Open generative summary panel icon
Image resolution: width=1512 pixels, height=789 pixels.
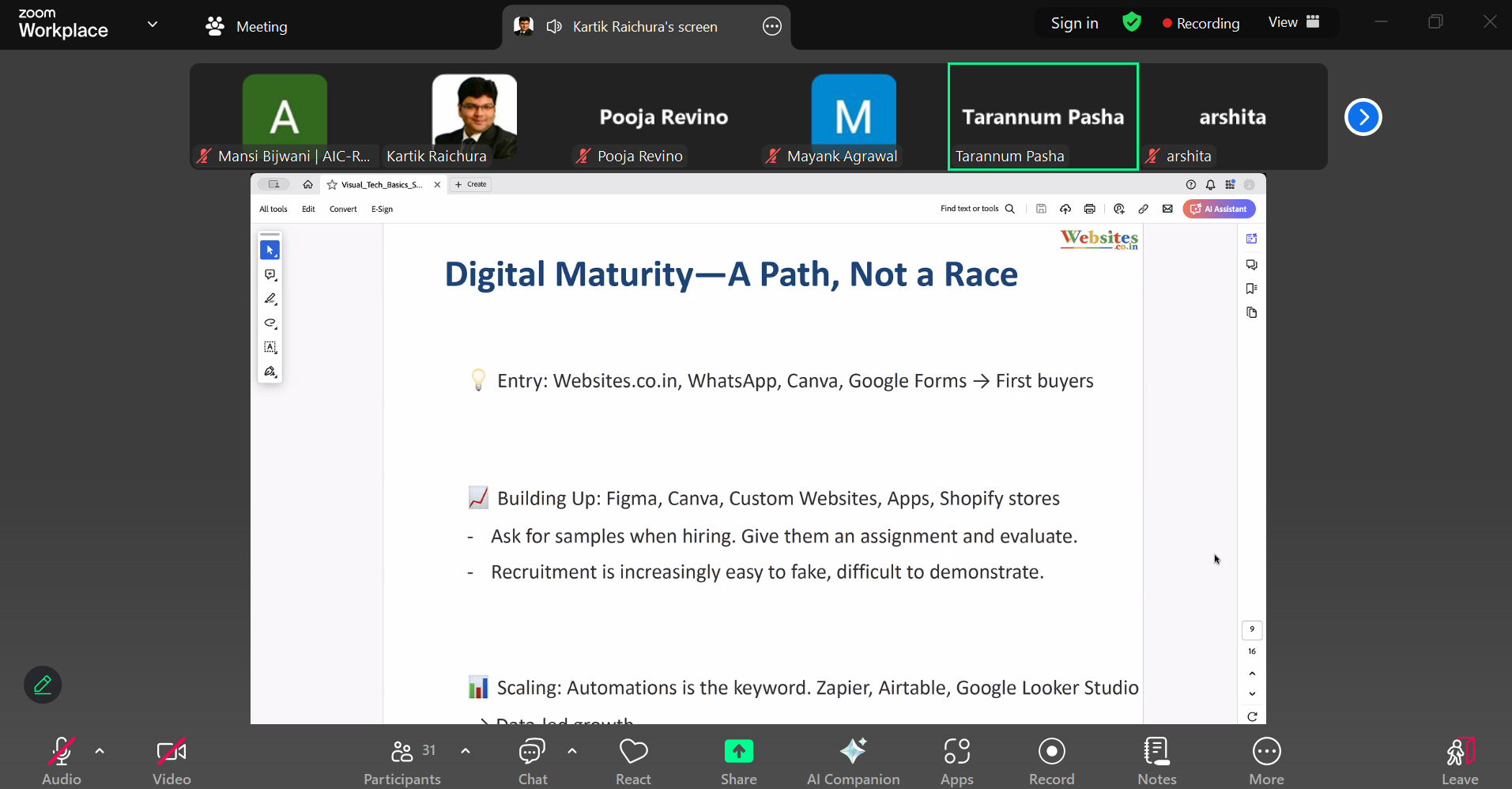coord(1251,239)
